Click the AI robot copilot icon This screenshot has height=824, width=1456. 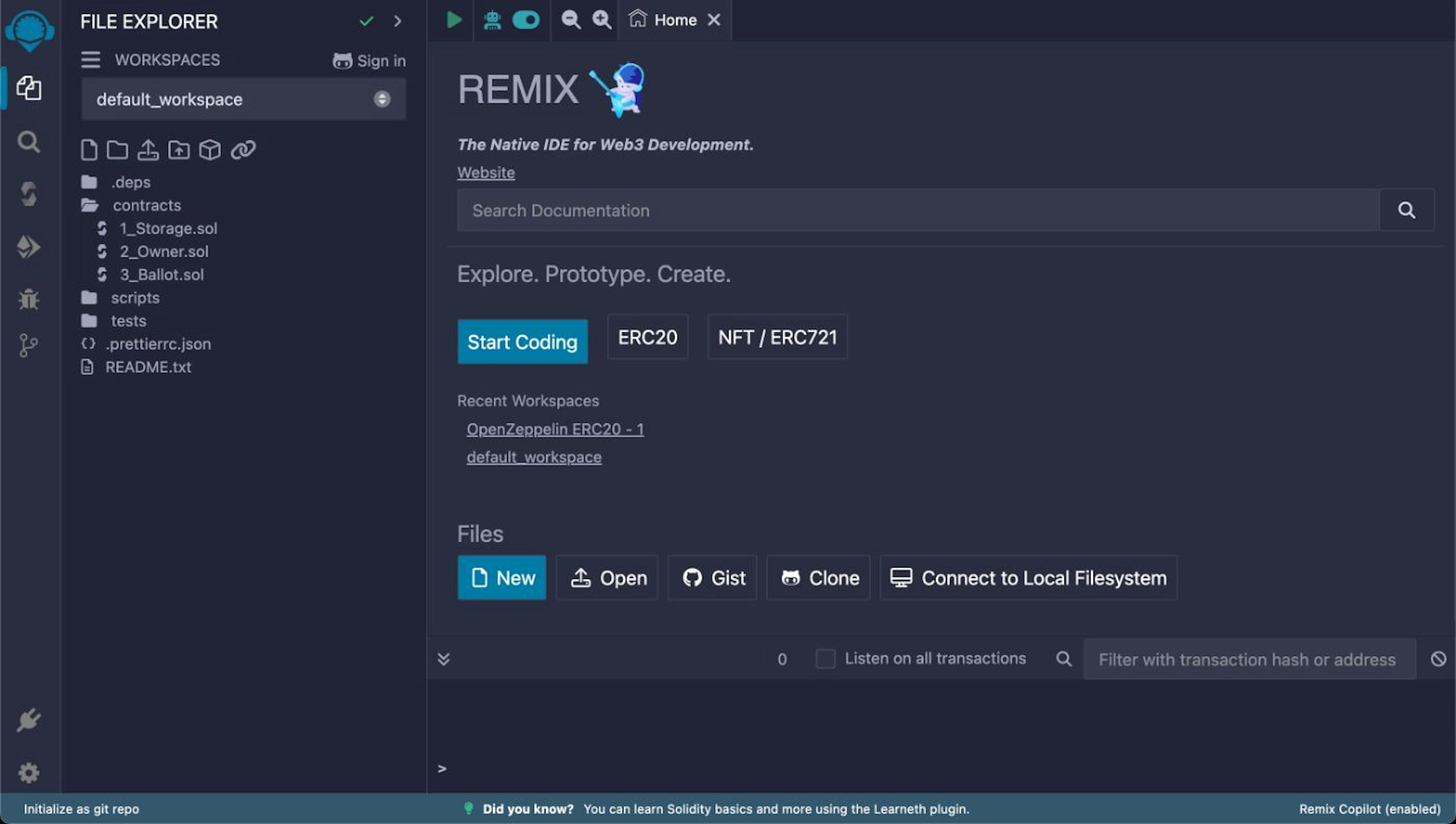pyautogui.click(x=493, y=20)
